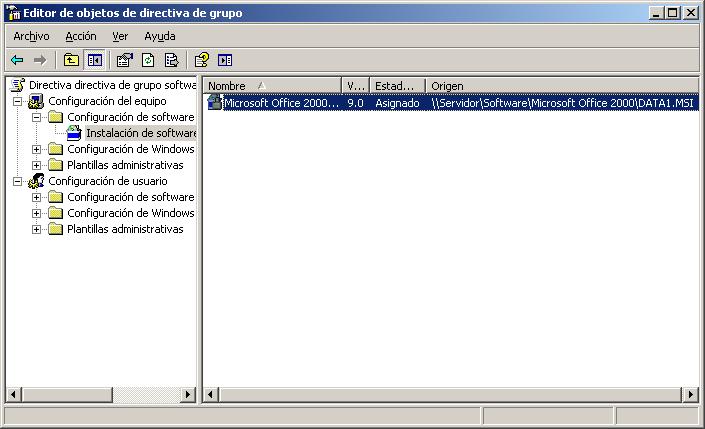Viewport: 705px width, 429px height.
Task: Toggle the console tree show/hide icon
Action: coord(94,60)
